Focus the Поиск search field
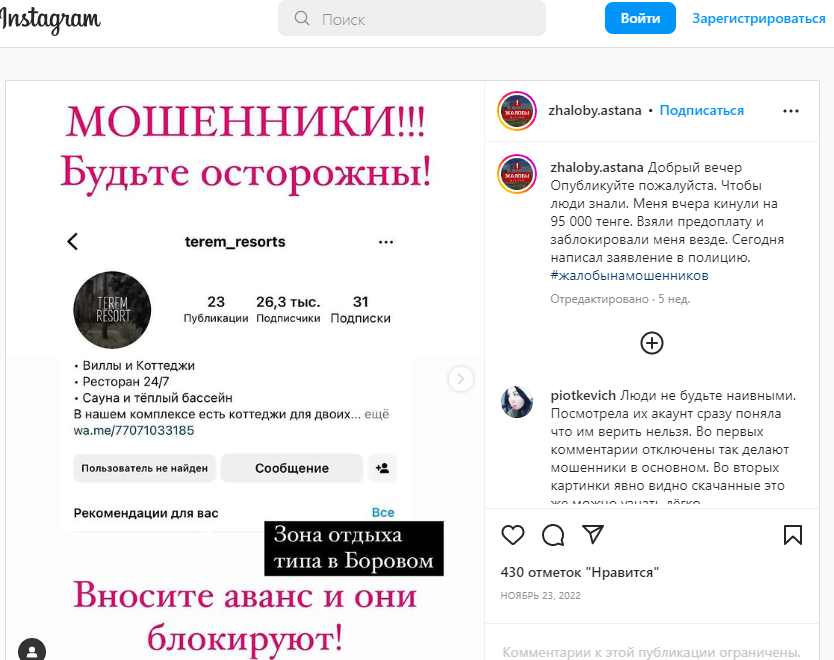Viewport: 834px width, 660px height. (x=412, y=19)
